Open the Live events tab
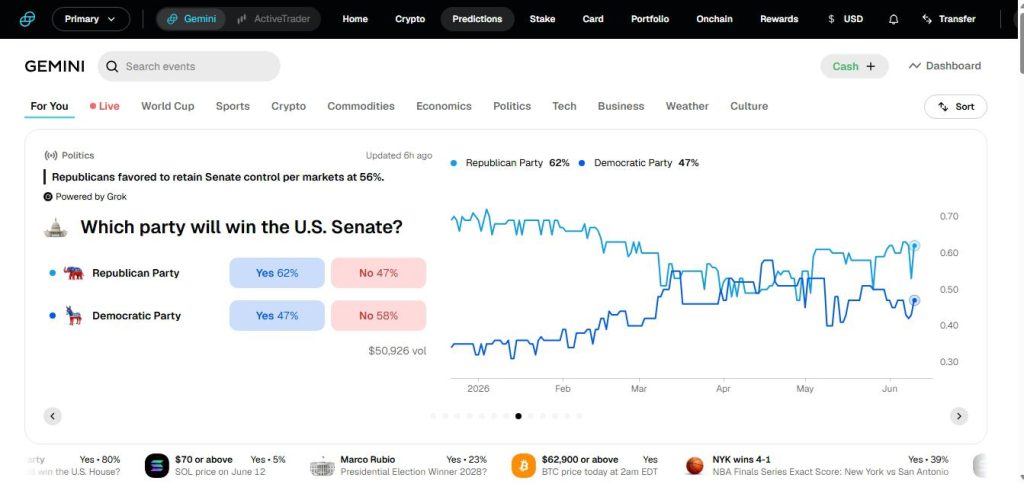 click(104, 106)
